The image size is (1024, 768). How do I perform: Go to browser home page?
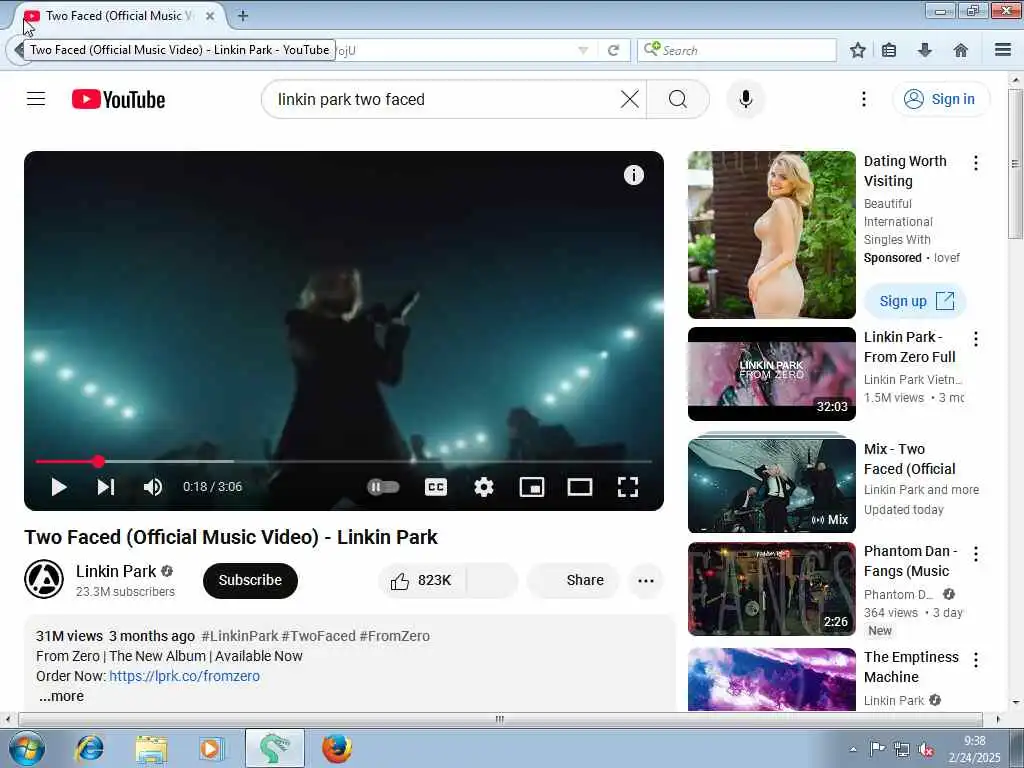tap(961, 50)
